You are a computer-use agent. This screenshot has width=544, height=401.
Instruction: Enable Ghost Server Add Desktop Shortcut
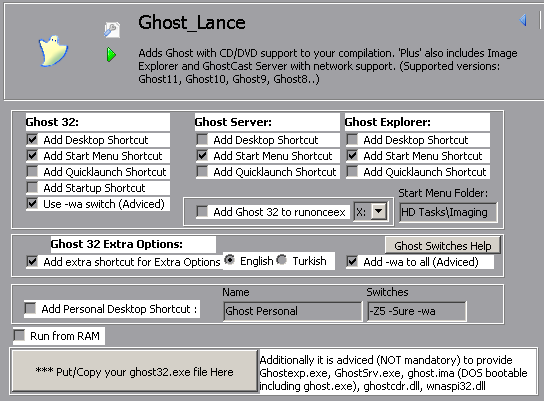pos(202,140)
